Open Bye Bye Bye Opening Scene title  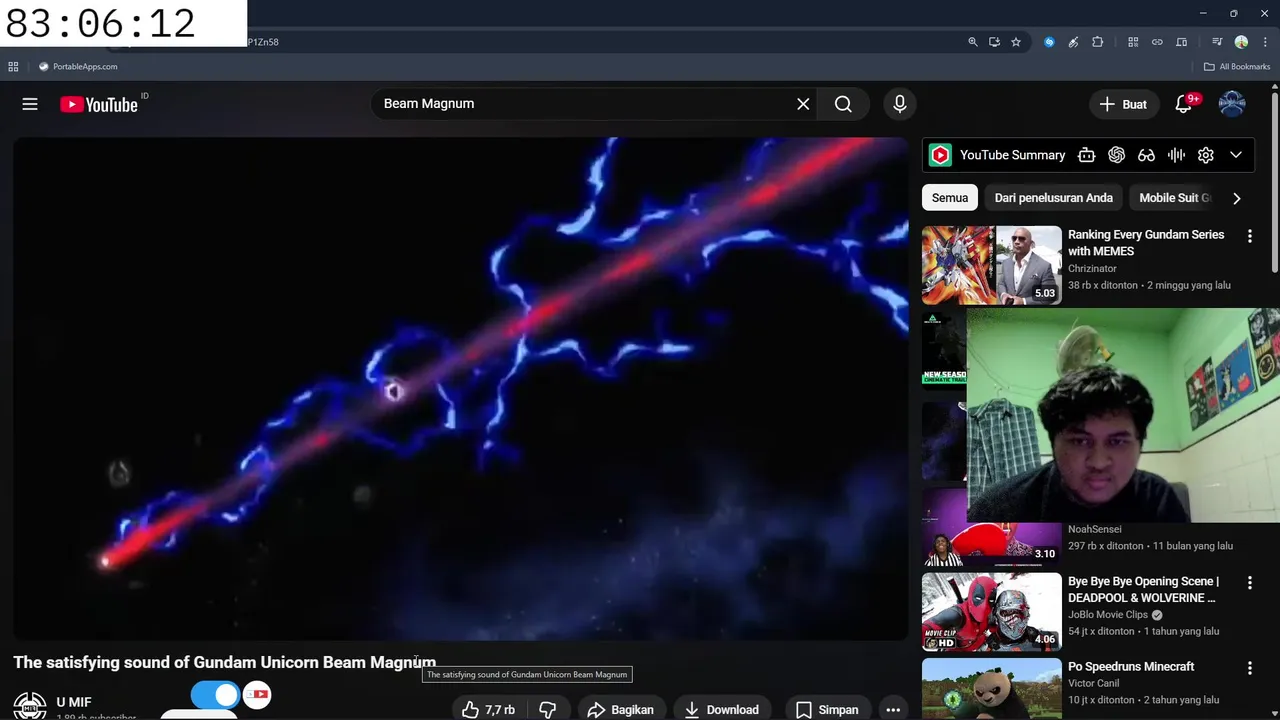(x=1144, y=589)
